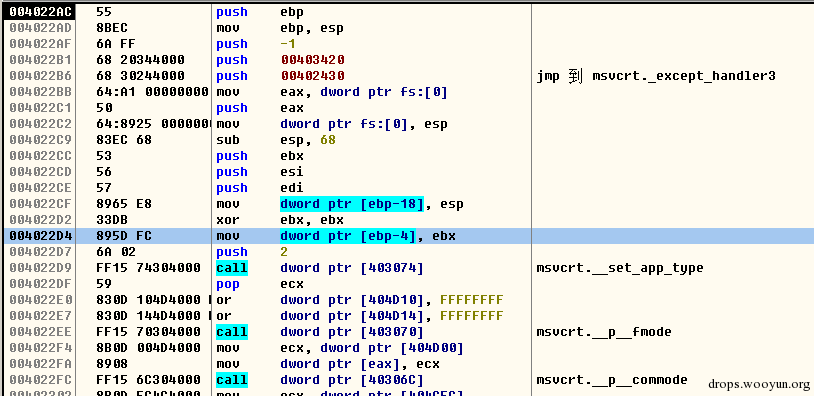814x396 pixels.
Task: Click address 004022E0
Action: tap(40, 300)
